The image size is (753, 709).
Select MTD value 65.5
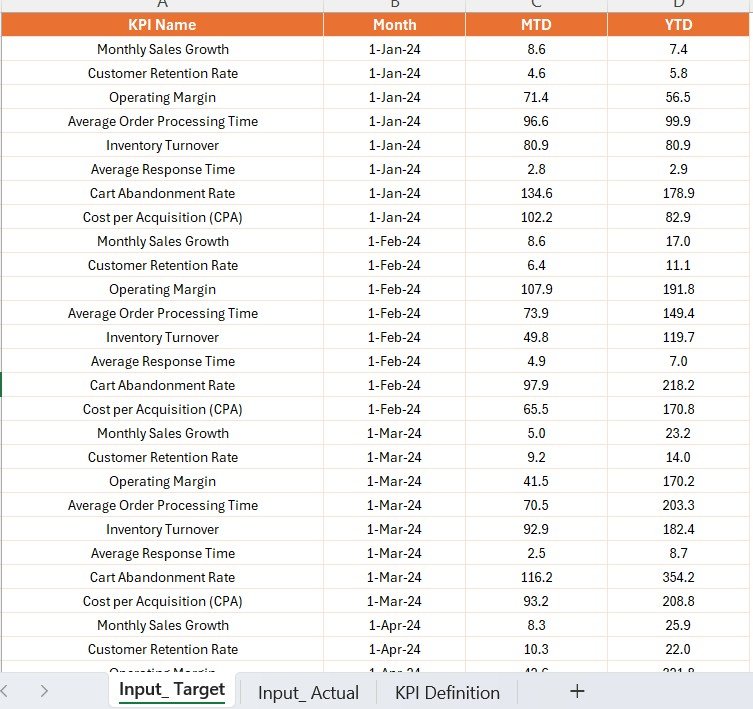click(536, 409)
